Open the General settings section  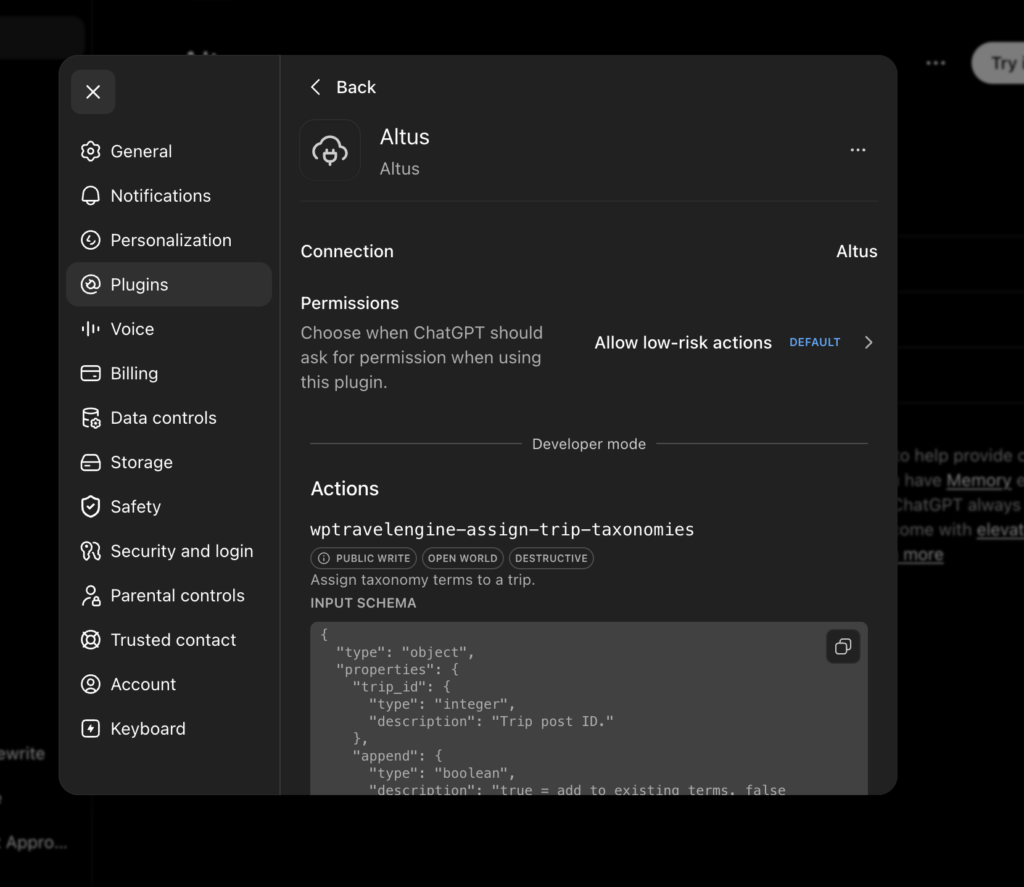click(168, 151)
